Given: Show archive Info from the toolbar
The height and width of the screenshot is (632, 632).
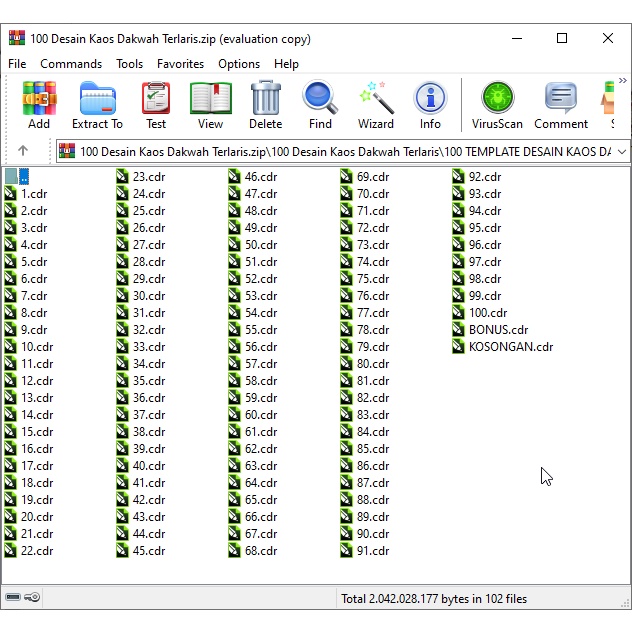Looking at the screenshot, I should coord(430,105).
